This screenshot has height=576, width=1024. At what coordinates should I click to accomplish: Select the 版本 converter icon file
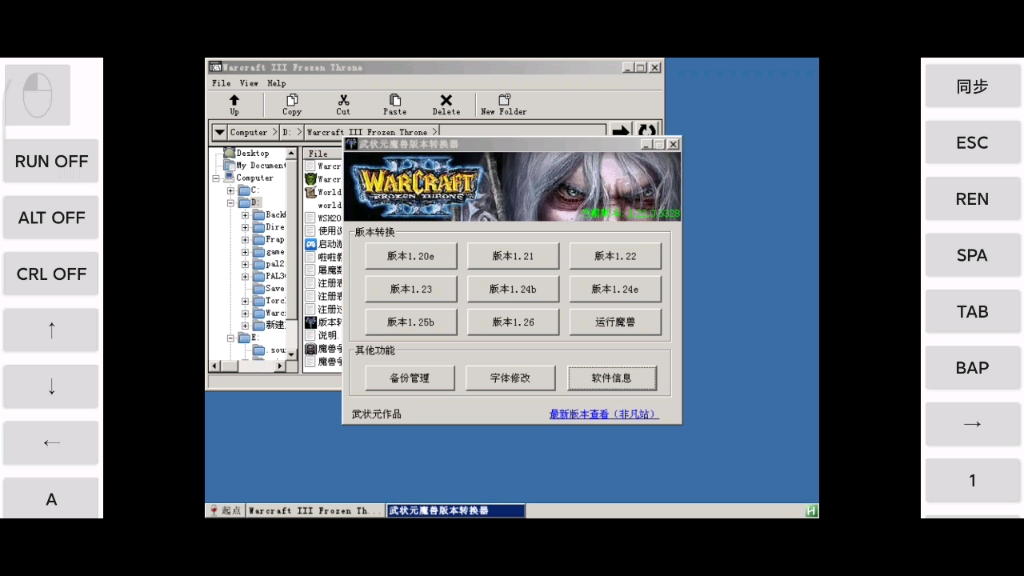pyautogui.click(x=311, y=322)
